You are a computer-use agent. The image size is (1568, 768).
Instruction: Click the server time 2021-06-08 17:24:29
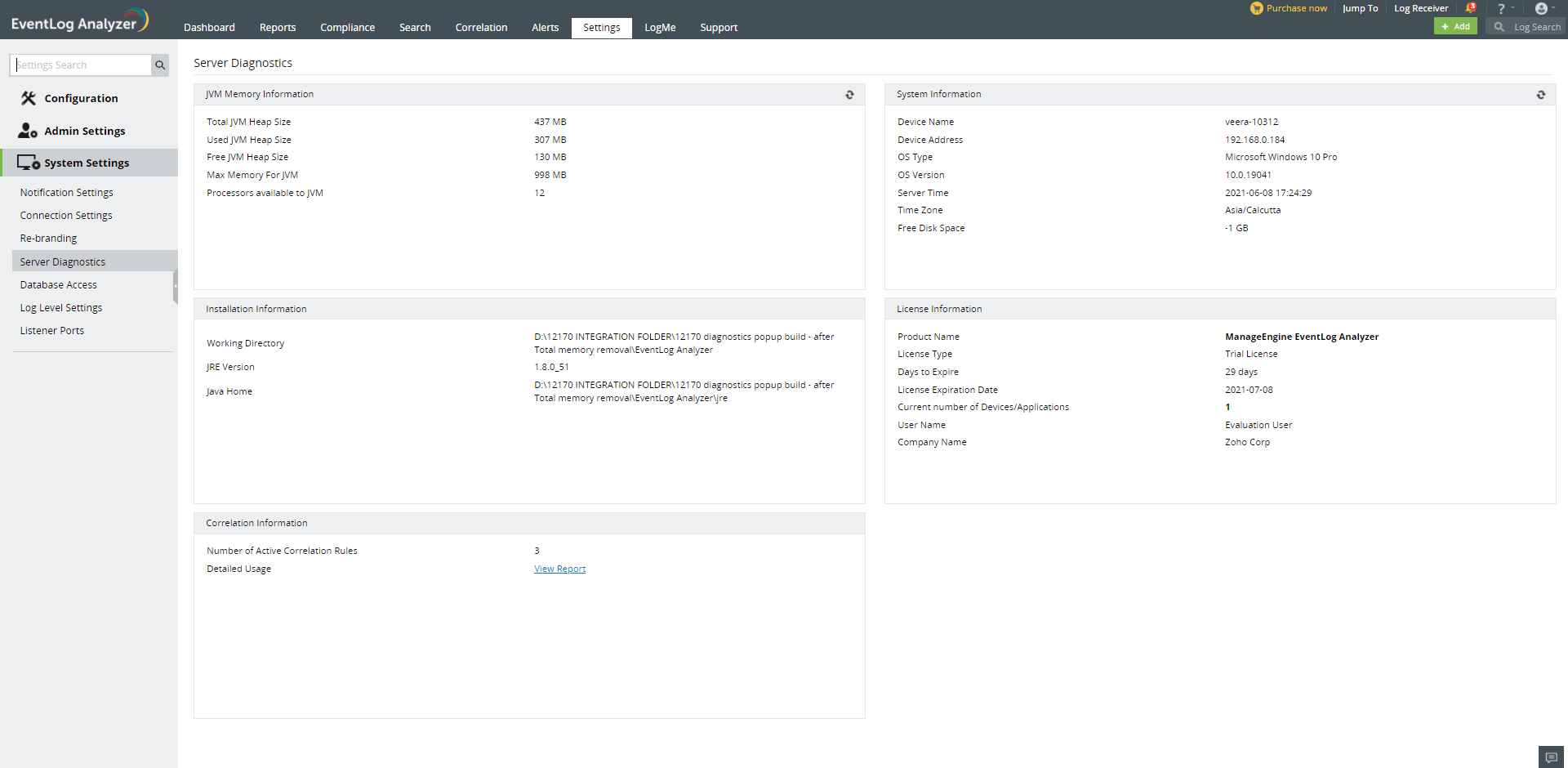[1268, 194]
